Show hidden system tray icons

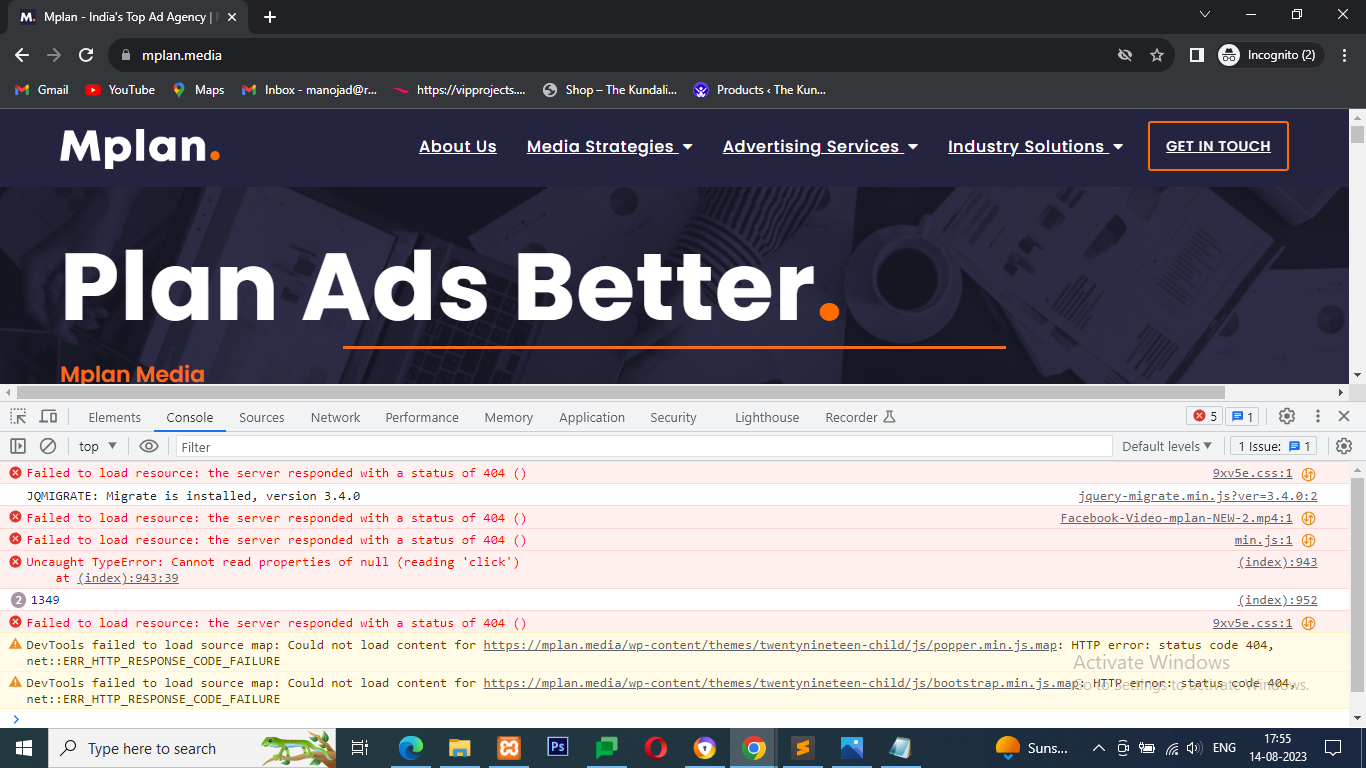coord(1098,748)
